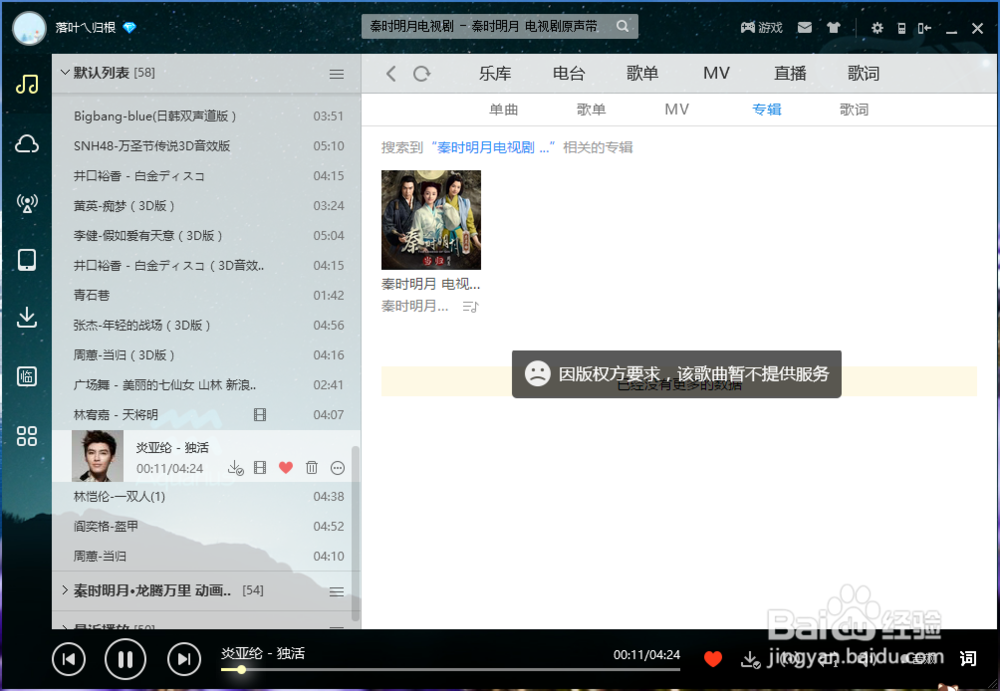Screen dimensions: 1000x691
Task: Click MV icon on 林宥嘉 - 天将明 row
Action: click(260, 415)
